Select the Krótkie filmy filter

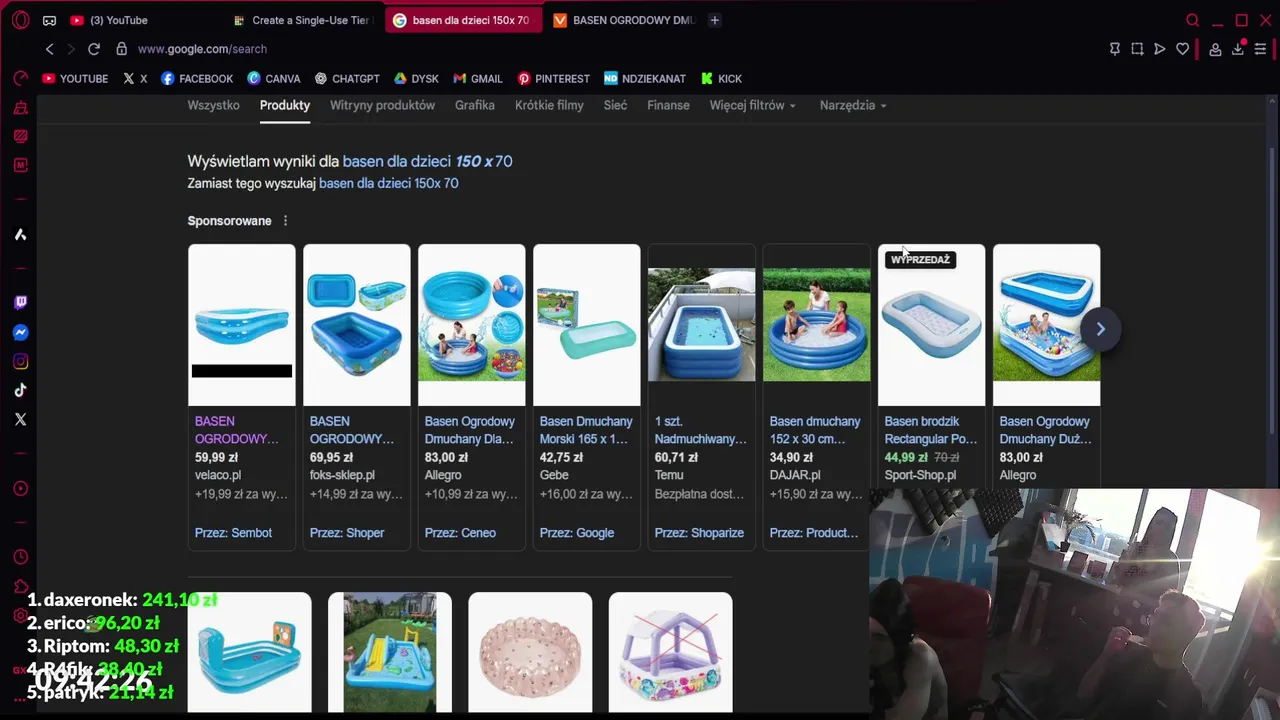click(x=549, y=105)
